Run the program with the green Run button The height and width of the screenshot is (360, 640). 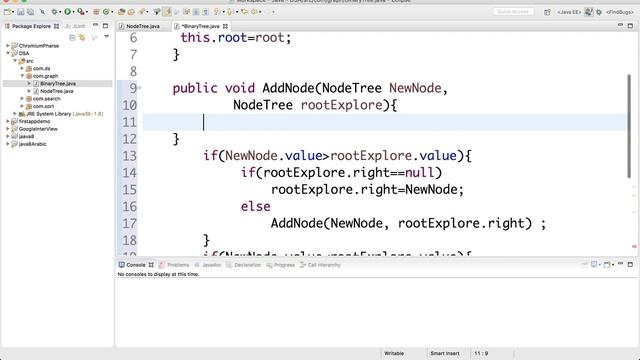click(67, 12)
